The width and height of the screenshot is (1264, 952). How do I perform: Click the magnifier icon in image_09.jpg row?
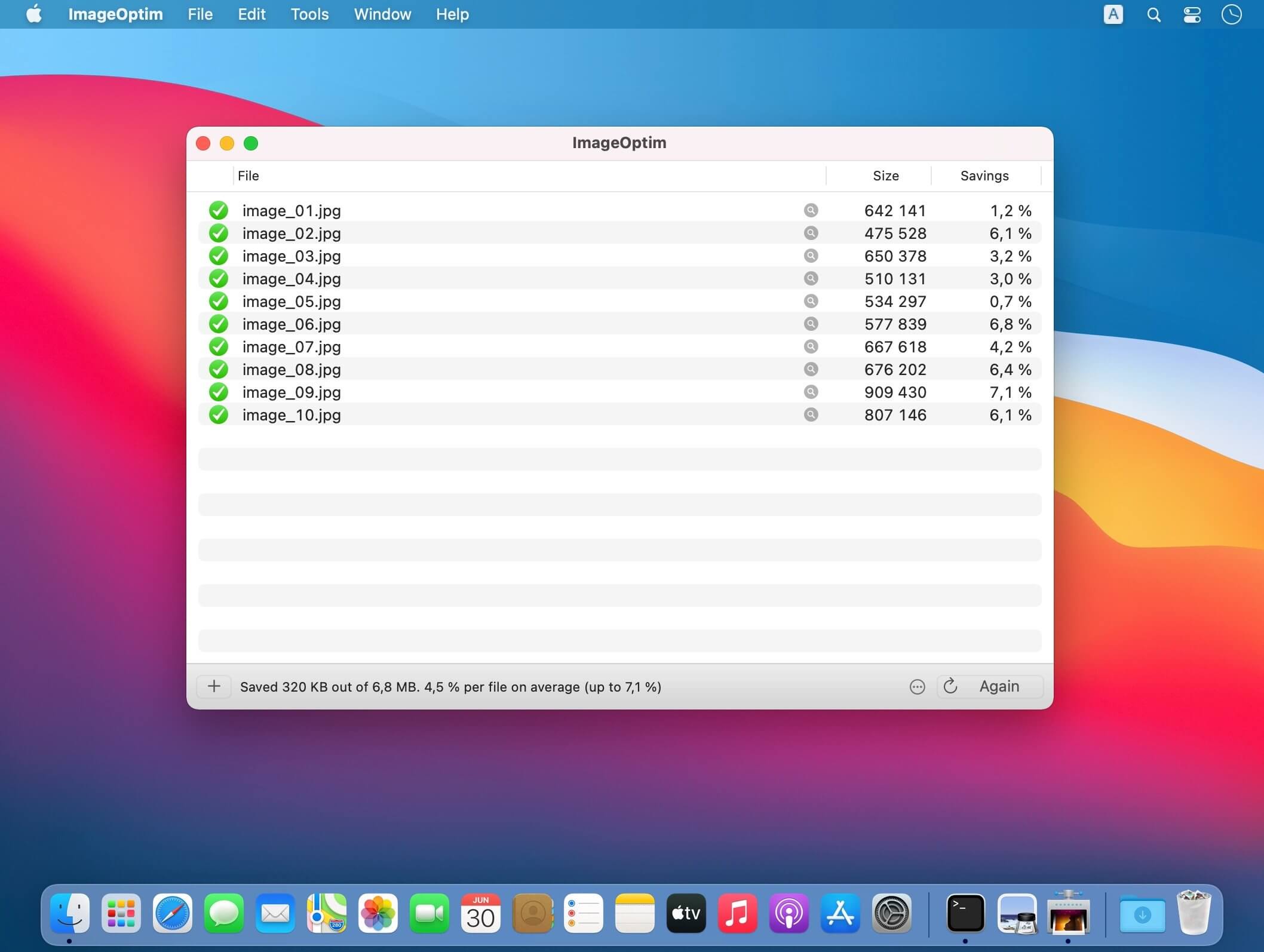point(811,392)
